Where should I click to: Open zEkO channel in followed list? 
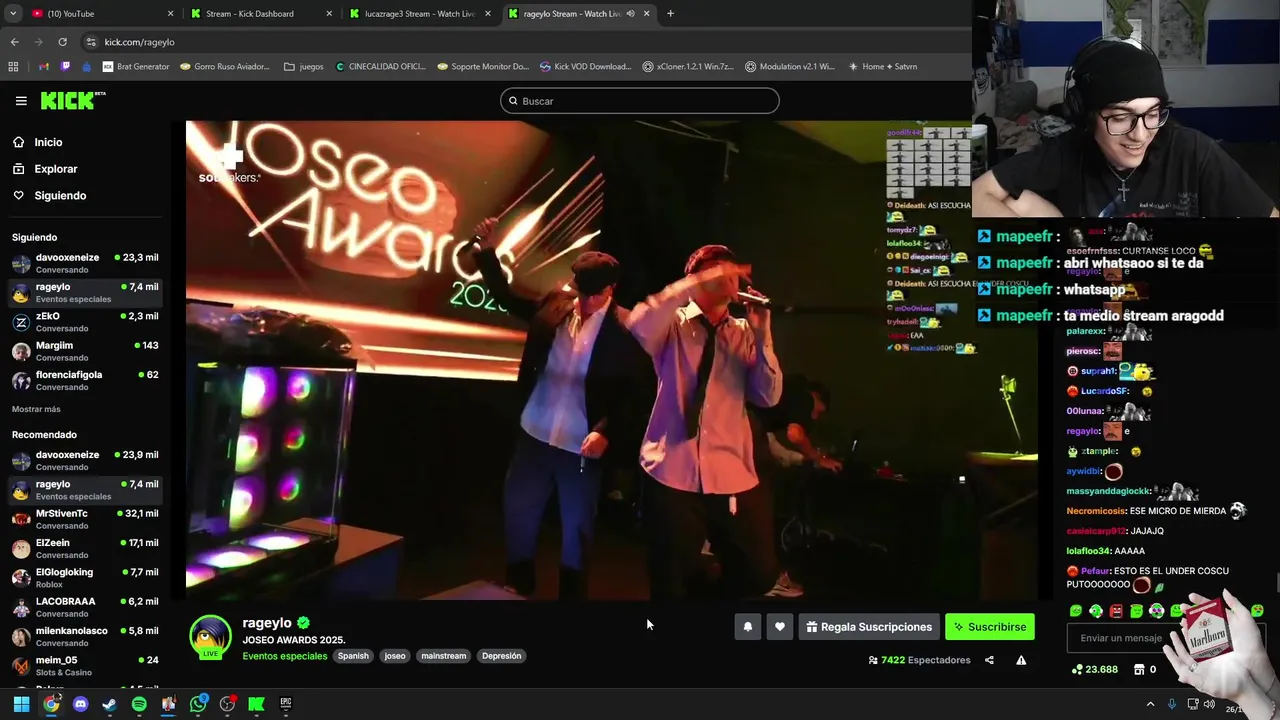coord(85,322)
